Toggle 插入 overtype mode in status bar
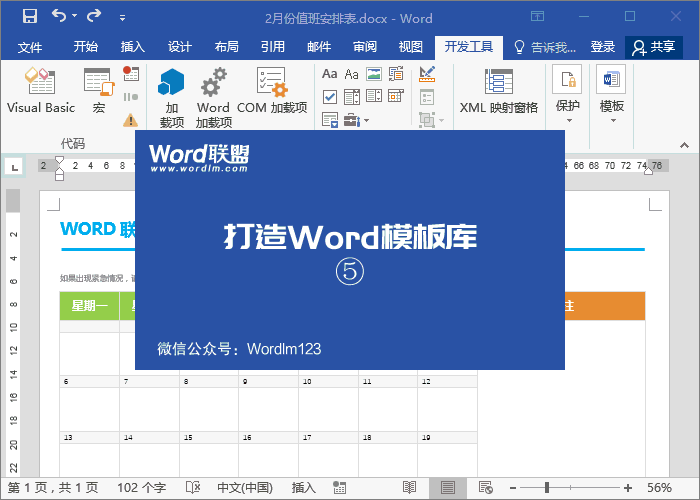This screenshot has height=500, width=700. click(x=304, y=488)
